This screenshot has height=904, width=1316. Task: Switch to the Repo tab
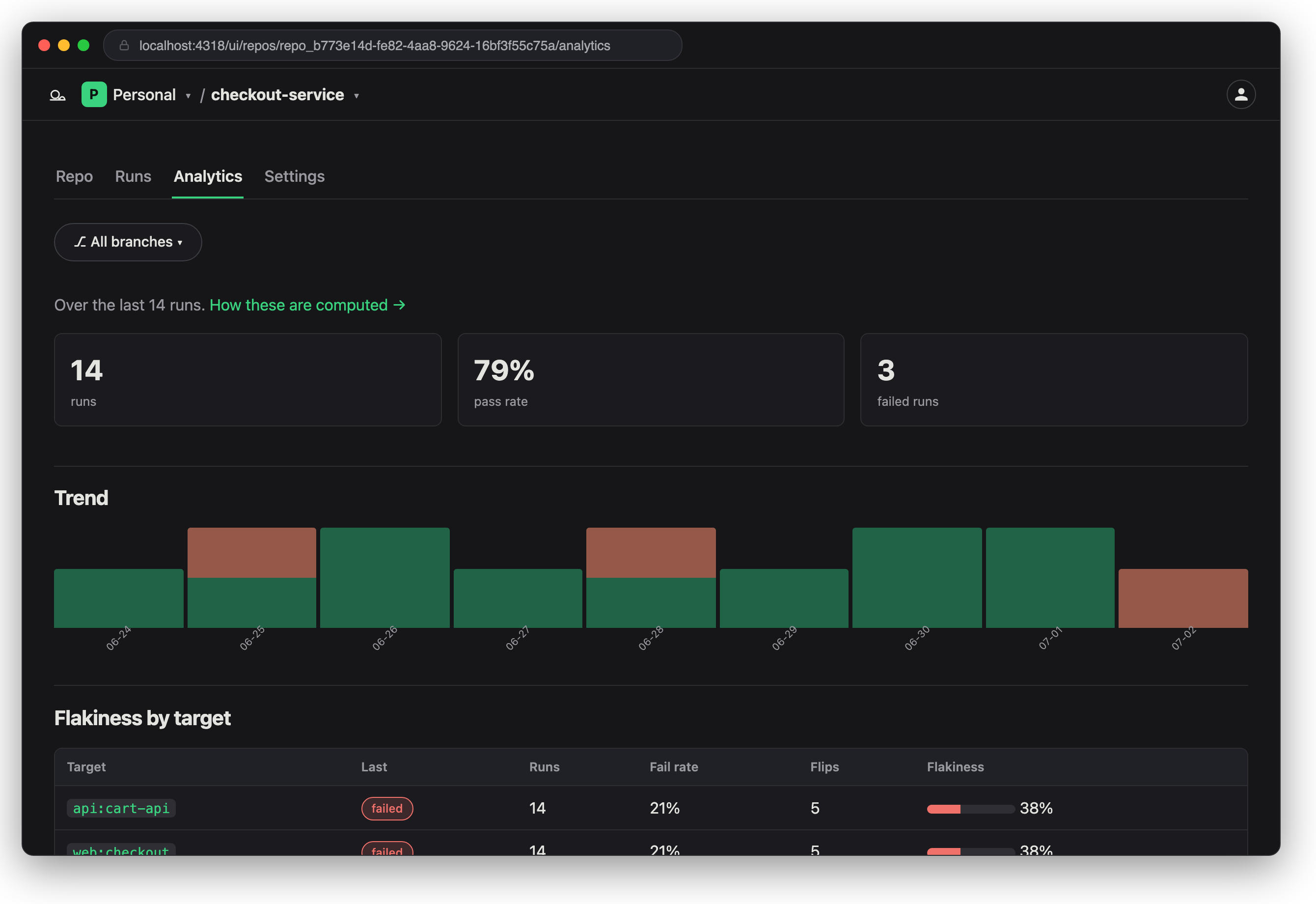click(x=74, y=176)
